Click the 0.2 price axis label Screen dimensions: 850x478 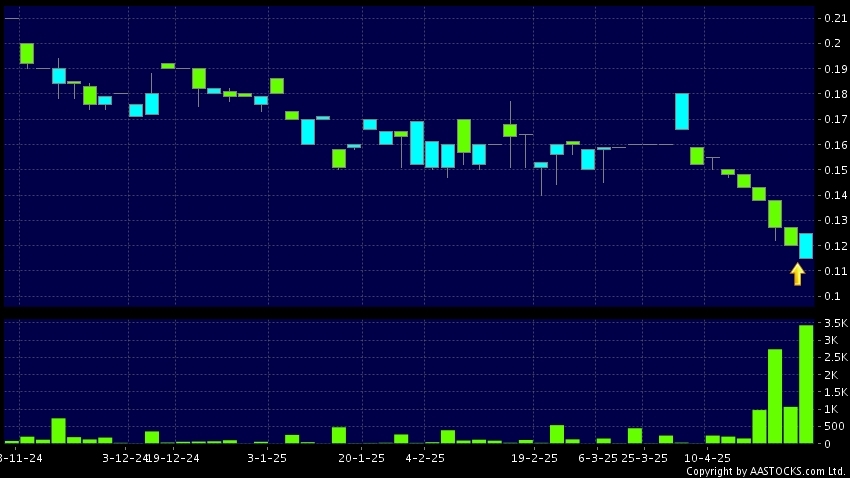(x=833, y=43)
